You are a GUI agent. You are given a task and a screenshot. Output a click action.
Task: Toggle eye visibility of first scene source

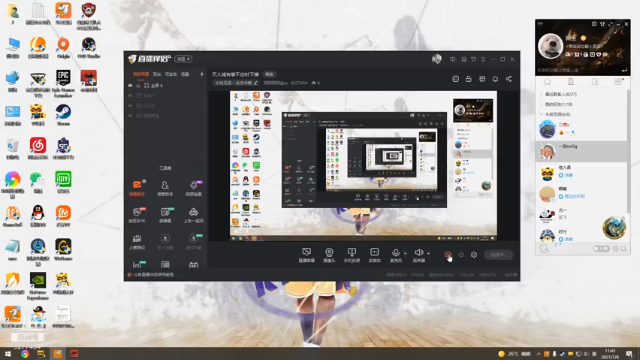(130, 86)
